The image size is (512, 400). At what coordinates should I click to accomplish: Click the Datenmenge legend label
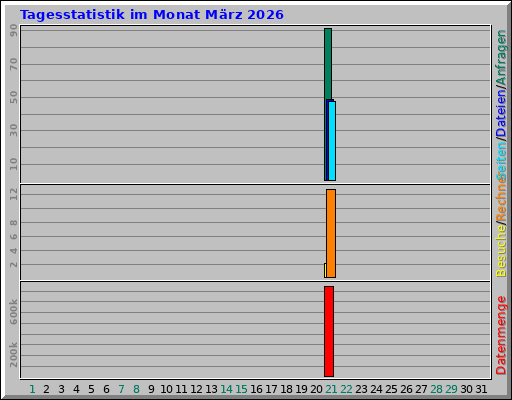point(501,335)
